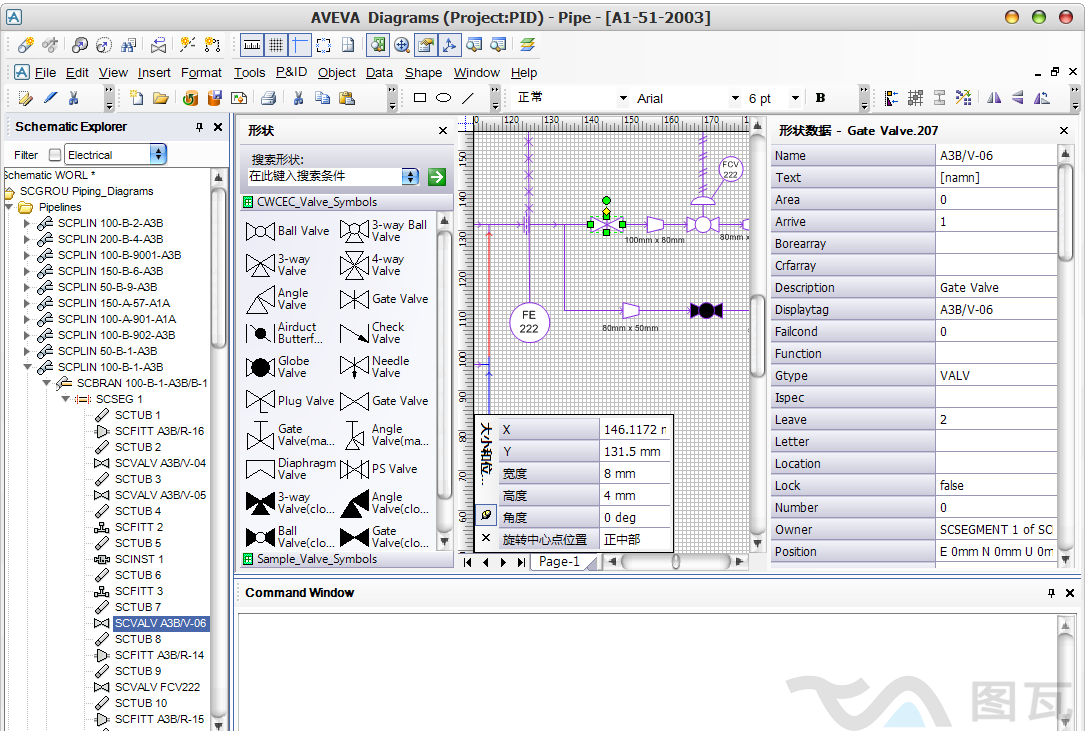Close the shape stencil panel
The image size is (1085, 731).
click(x=443, y=130)
